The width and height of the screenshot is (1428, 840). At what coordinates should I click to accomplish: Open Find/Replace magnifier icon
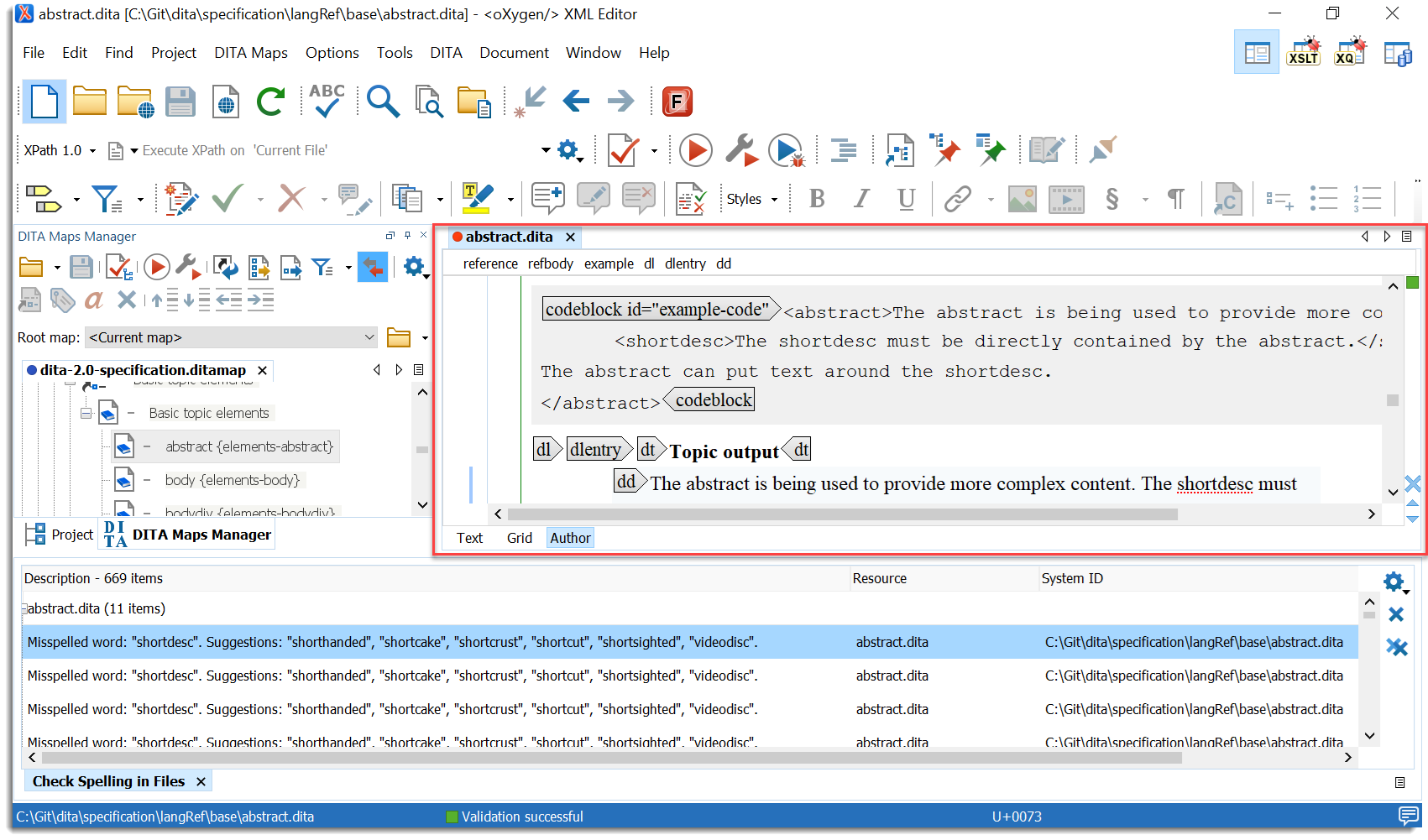(383, 102)
